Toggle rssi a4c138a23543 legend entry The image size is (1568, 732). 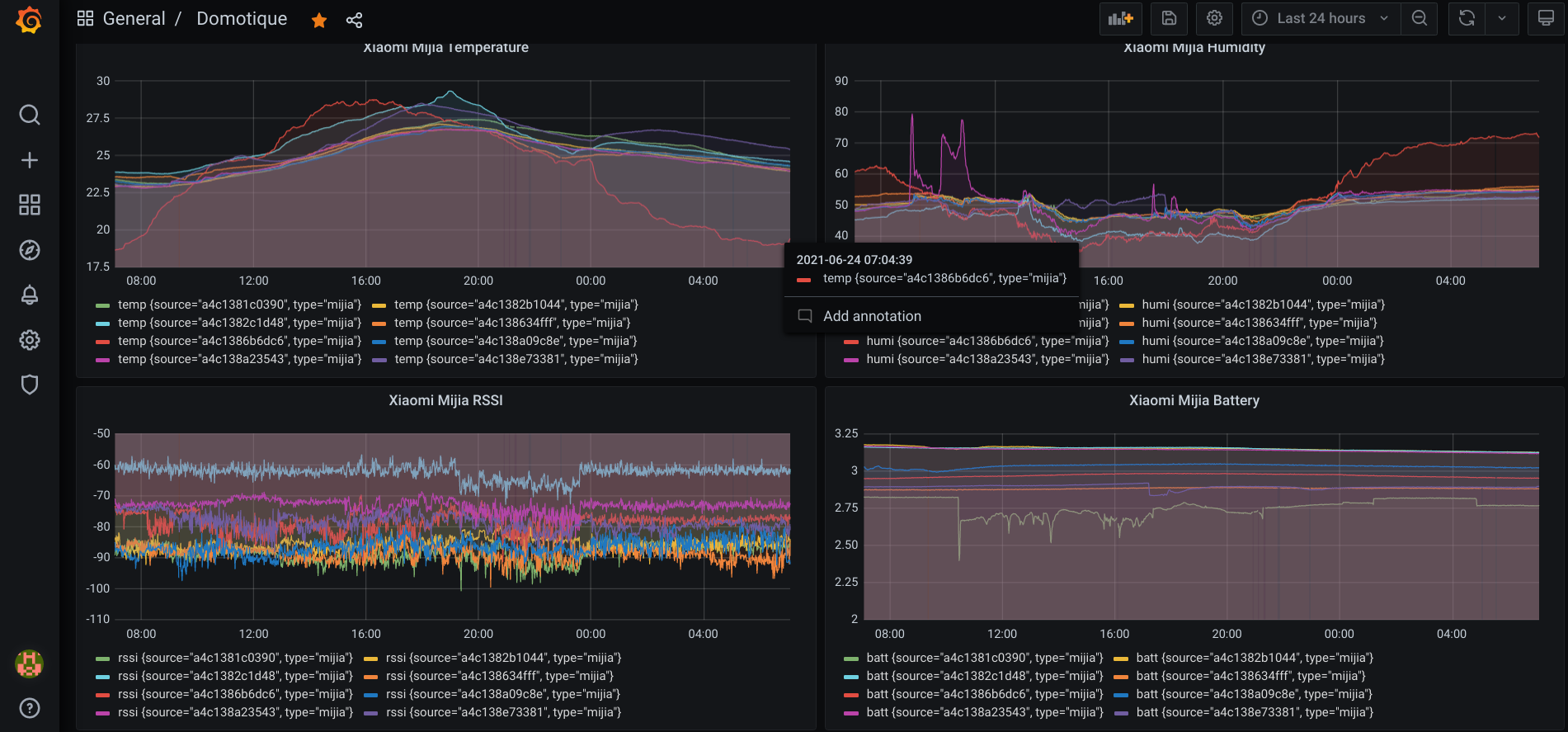click(x=235, y=712)
